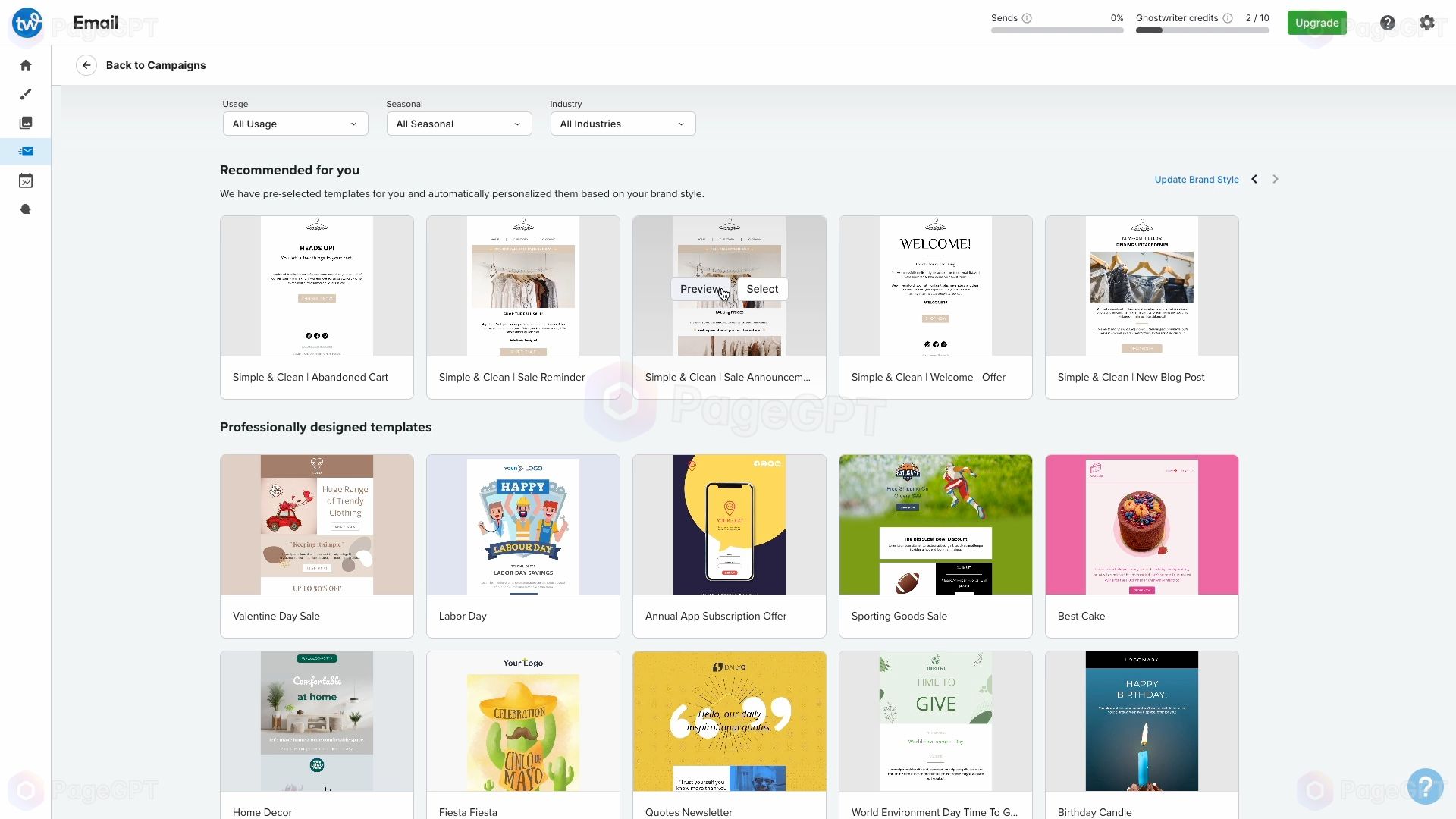
Task: Click the integrations/plugins sidebar icon
Action: [x=26, y=209]
